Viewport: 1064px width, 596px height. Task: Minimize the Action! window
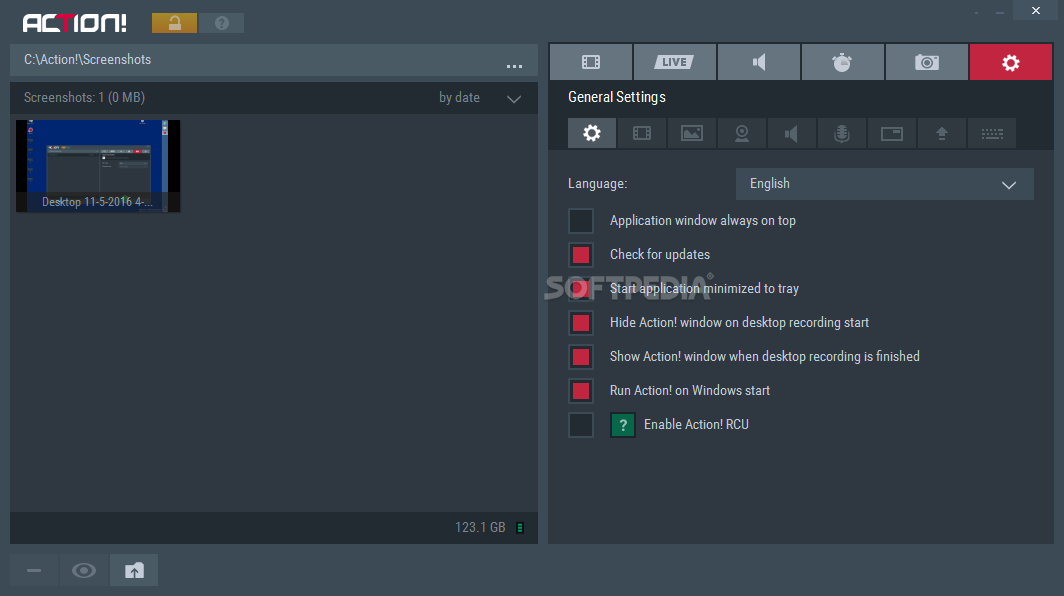(x=1000, y=13)
